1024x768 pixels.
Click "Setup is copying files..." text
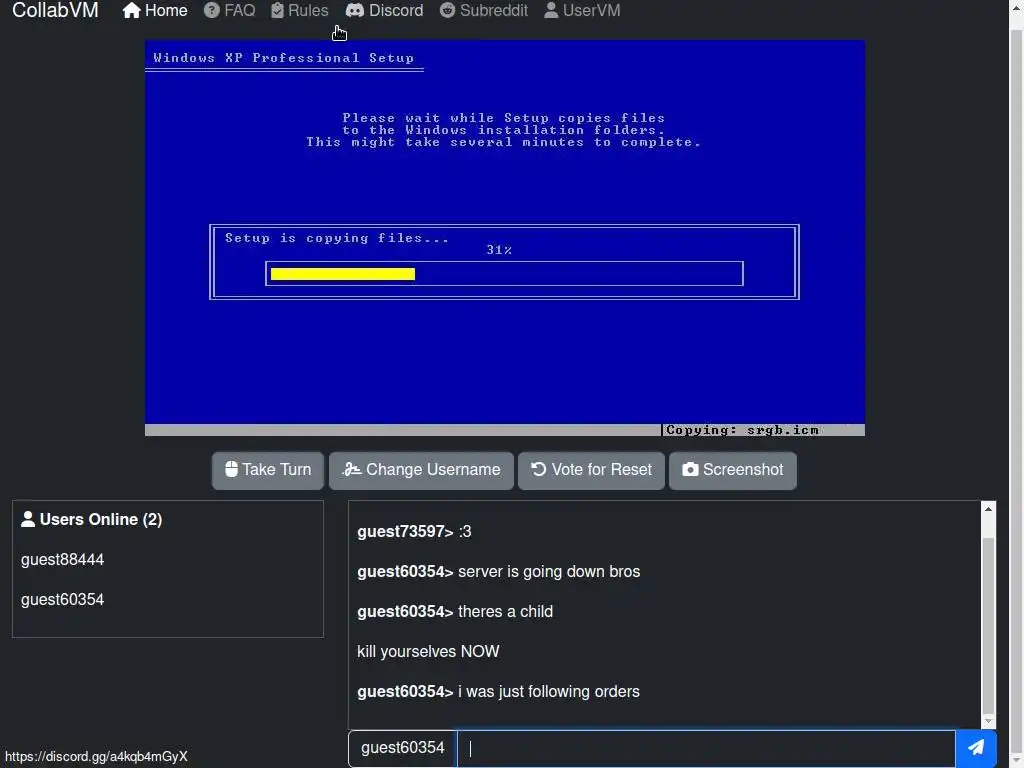tap(337, 238)
